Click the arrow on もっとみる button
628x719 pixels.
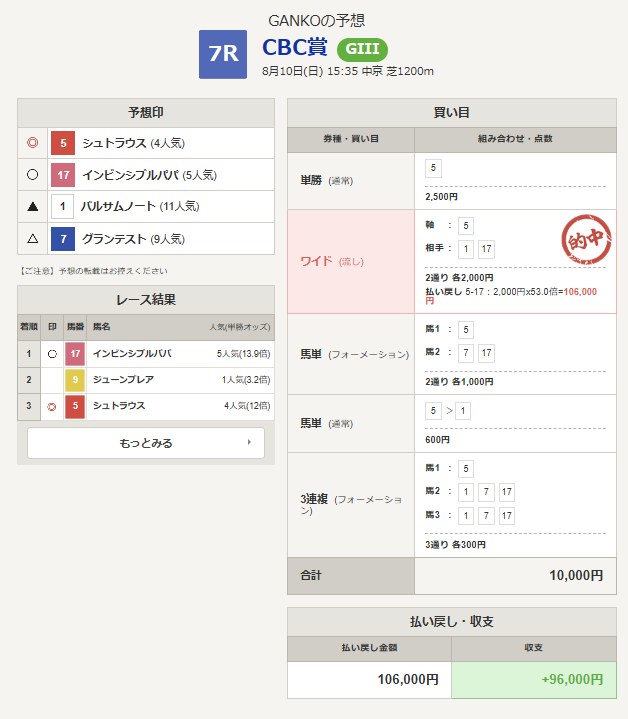(249, 442)
